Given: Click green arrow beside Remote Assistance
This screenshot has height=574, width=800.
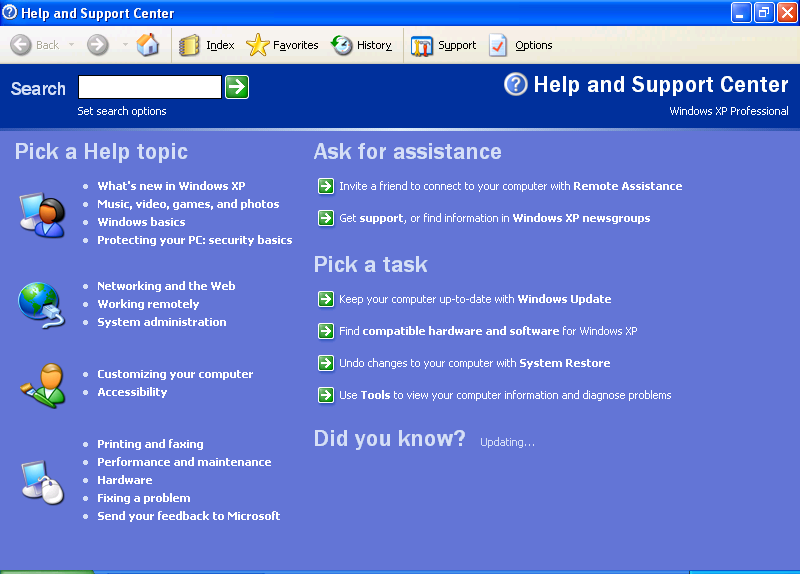Looking at the screenshot, I should [x=326, y=186].
